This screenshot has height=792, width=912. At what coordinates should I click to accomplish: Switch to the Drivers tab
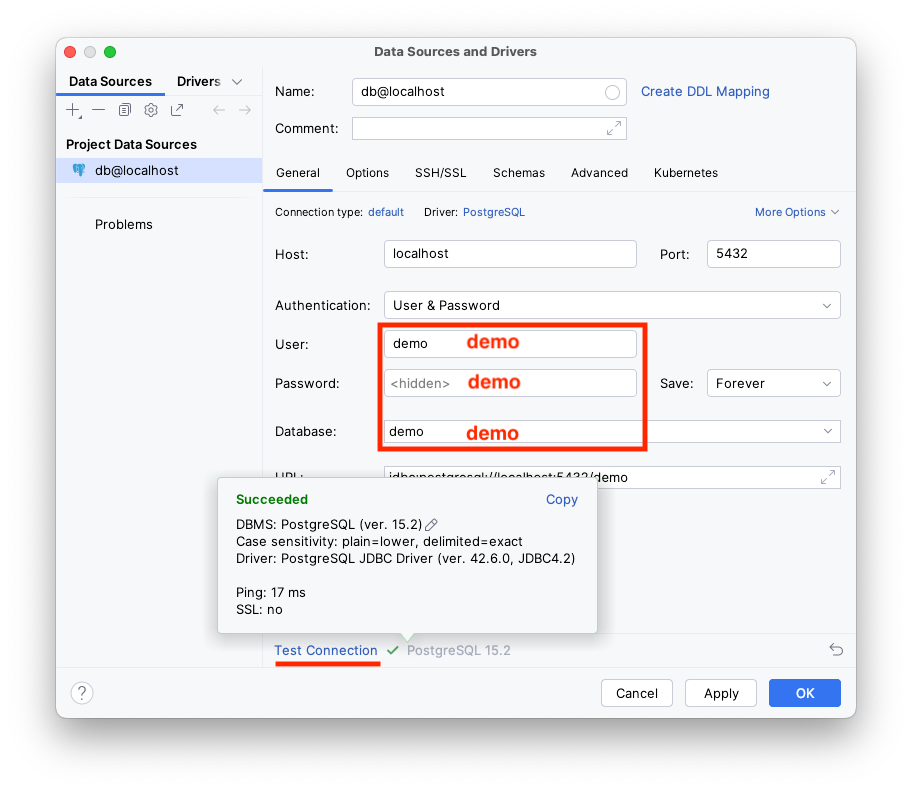pyautogui.click(x=199, y=81)
